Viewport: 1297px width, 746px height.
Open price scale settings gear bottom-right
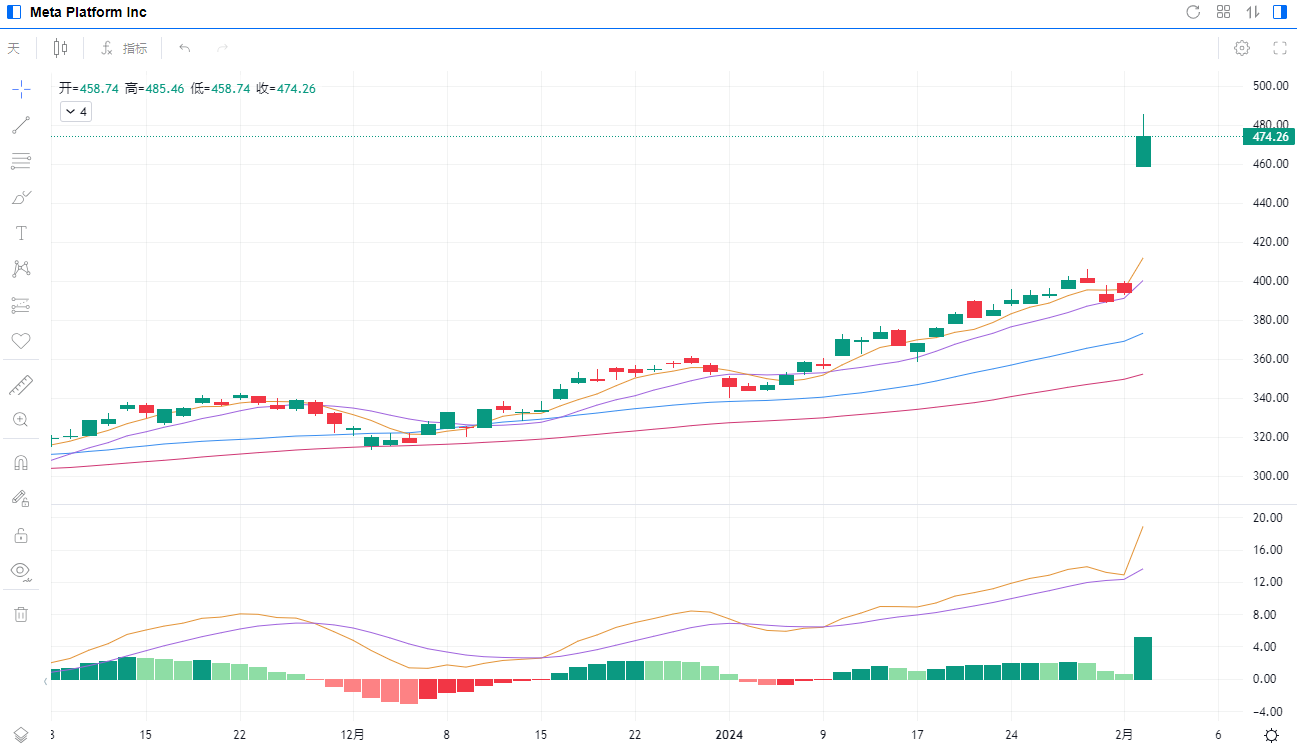1270,735
